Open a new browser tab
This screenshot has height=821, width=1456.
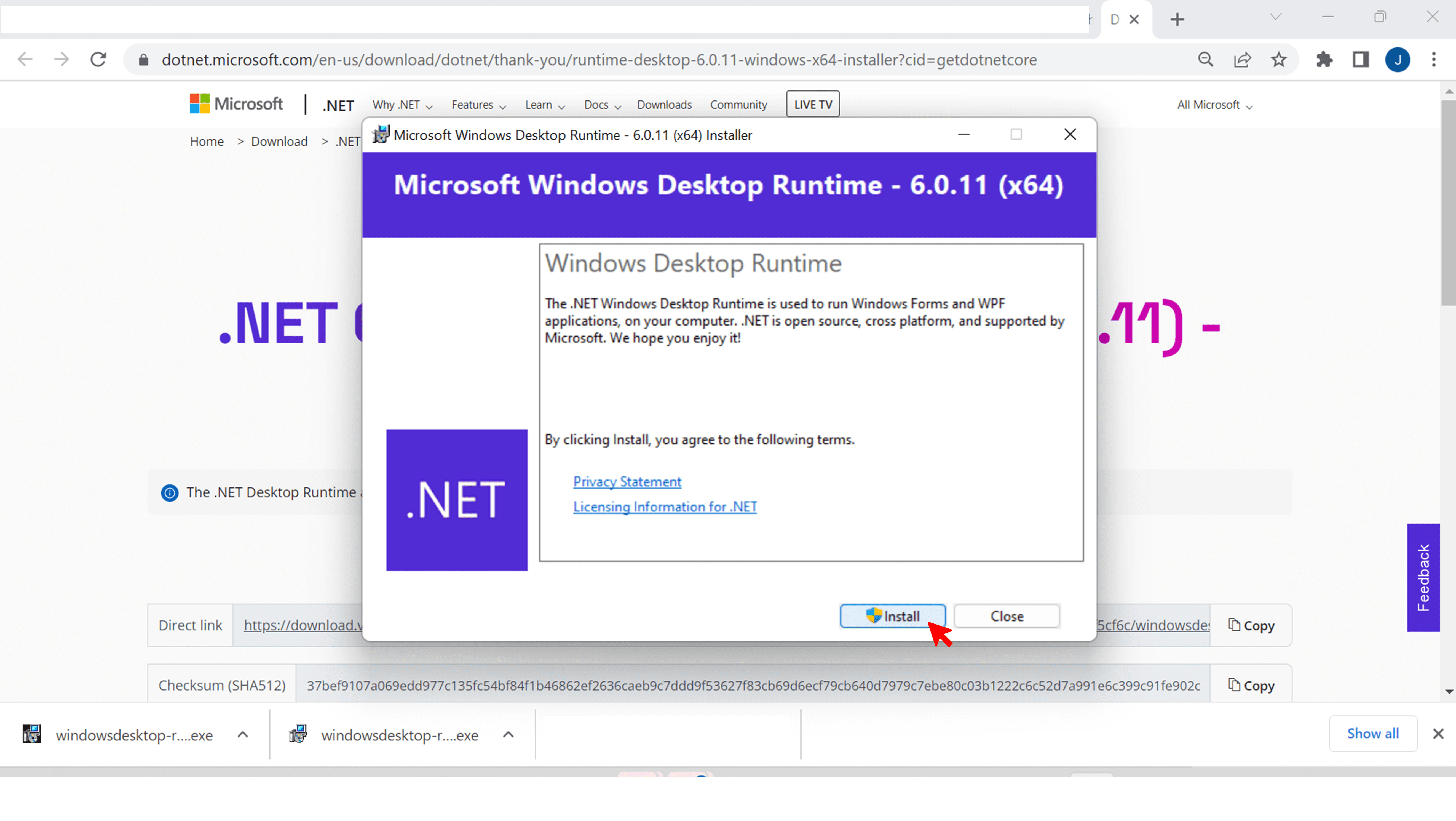pyautogui.click(x=1177, y=19)
